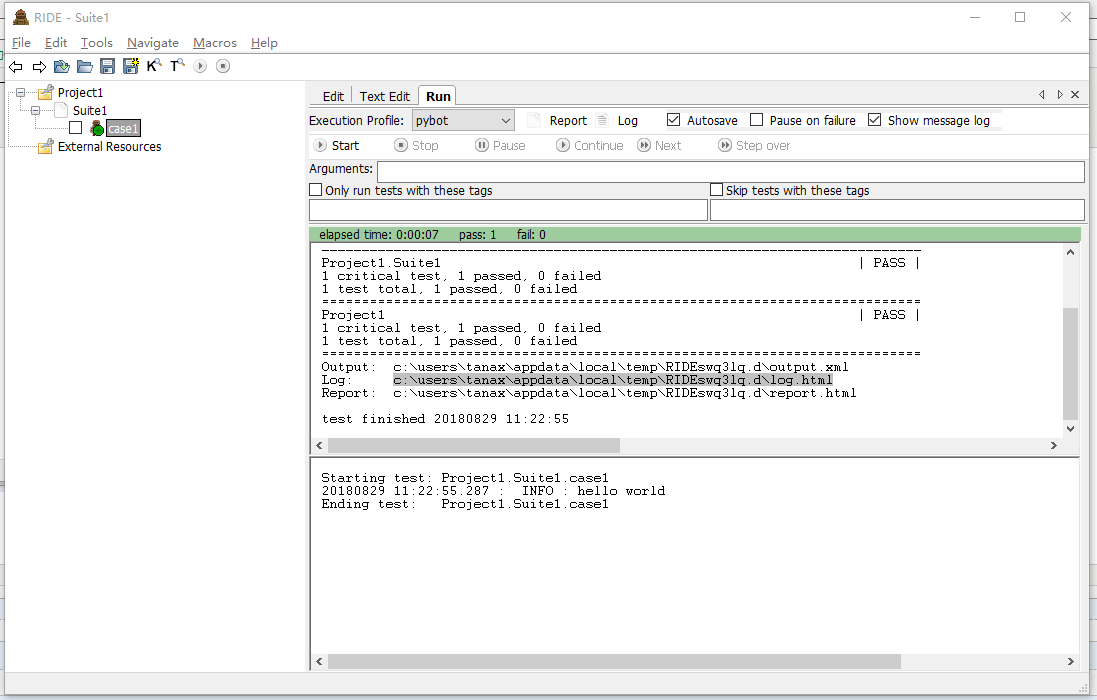The image size is (1097, 700).
Task: Open the Navigate menu
Action: tap(153, 43)
